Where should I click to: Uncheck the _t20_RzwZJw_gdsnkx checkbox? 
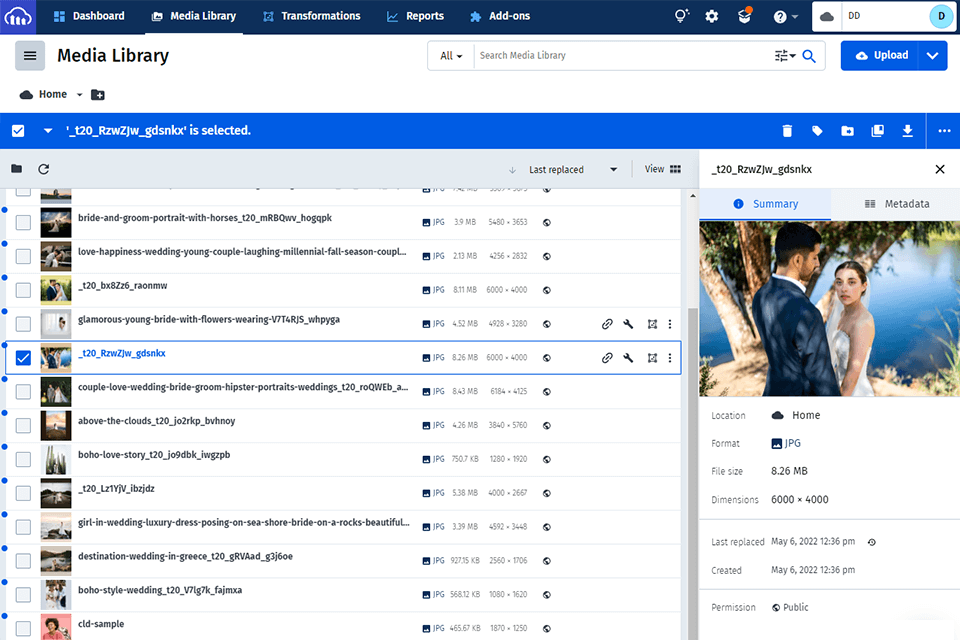tap(23, 358)
